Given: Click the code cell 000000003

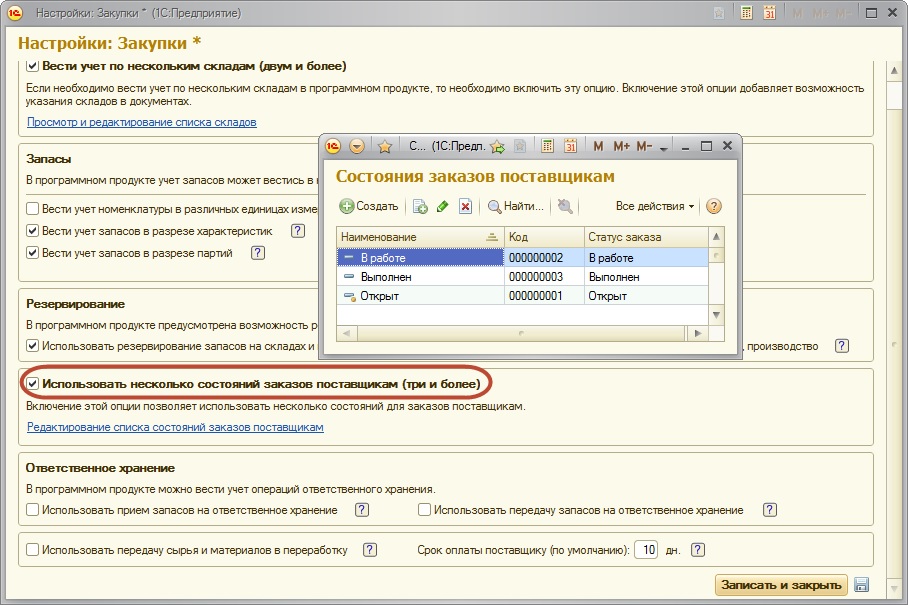Looking at the screenshot, I should 544,277.
